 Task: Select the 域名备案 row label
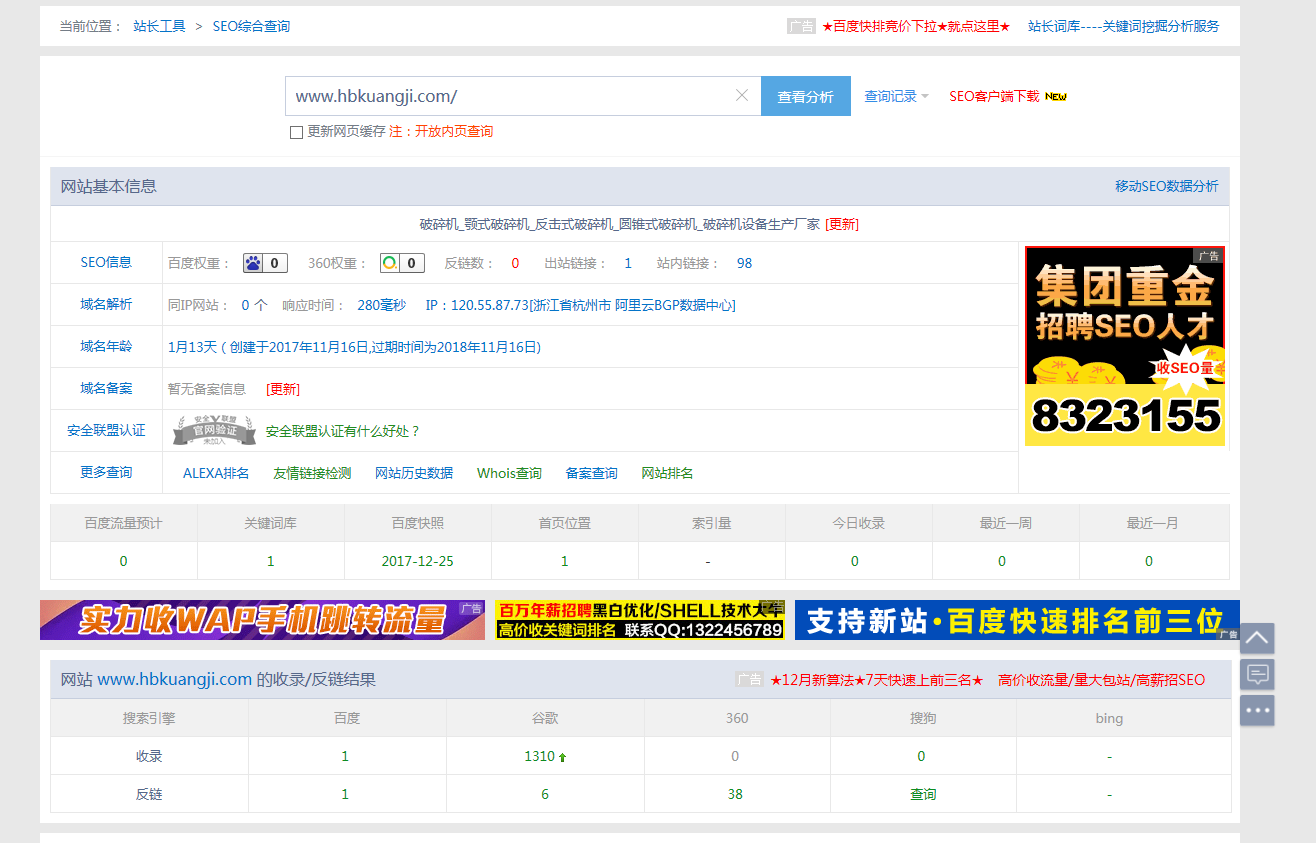(x=106, y=388)
